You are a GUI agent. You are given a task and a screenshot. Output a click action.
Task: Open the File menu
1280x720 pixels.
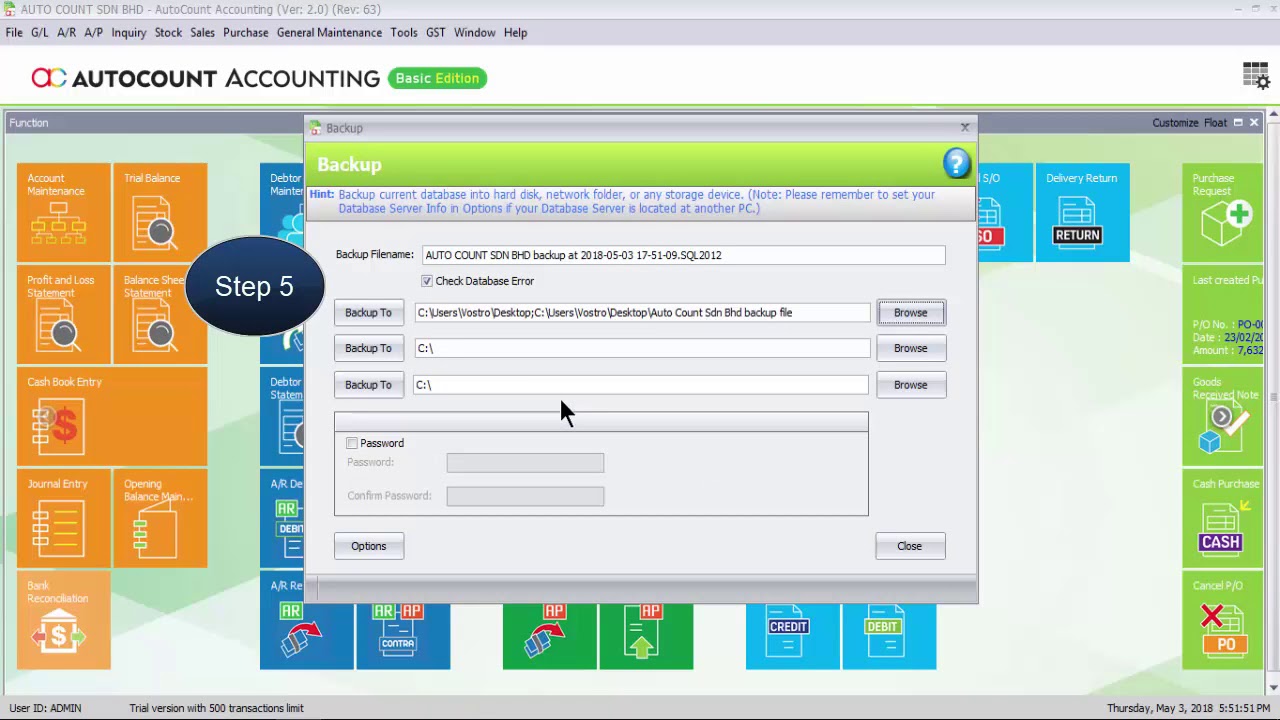14,32
